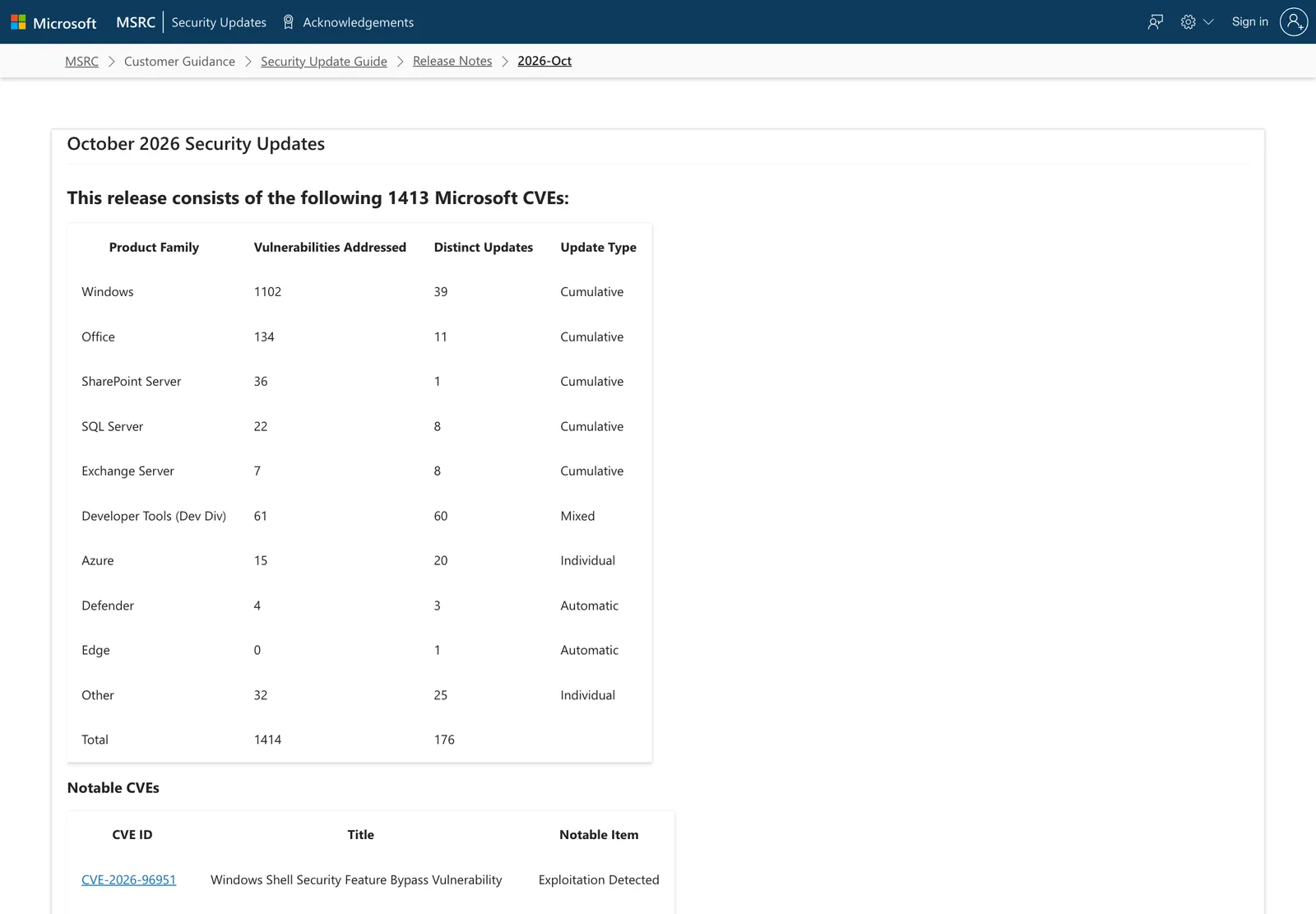
Task: Click the Update Type column header
Action: point(598,247)
